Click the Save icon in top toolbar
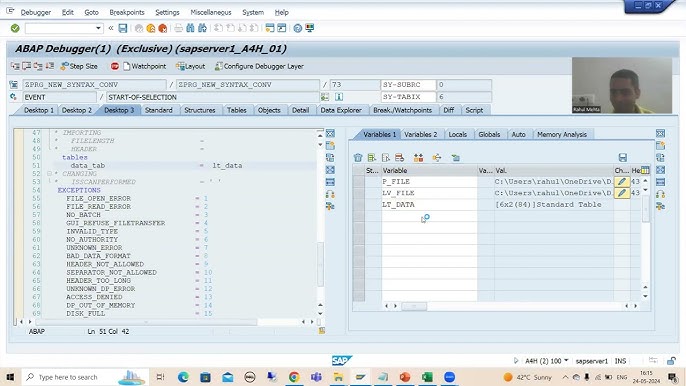 [x=123, y=28]
